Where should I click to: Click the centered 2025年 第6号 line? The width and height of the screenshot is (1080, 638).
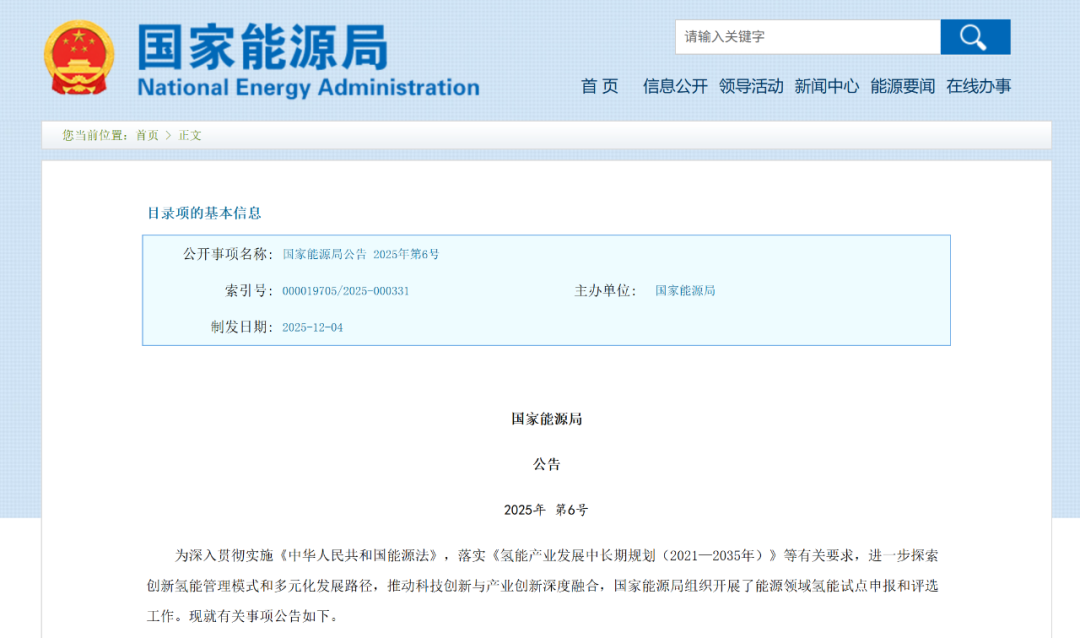[546, 510]
